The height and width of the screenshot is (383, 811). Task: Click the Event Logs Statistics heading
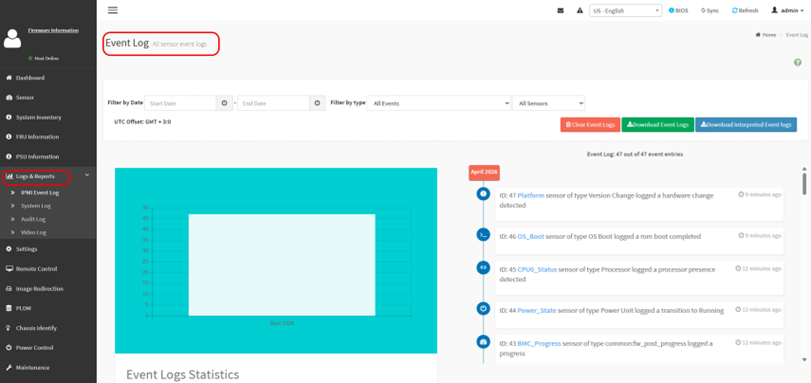183,374
